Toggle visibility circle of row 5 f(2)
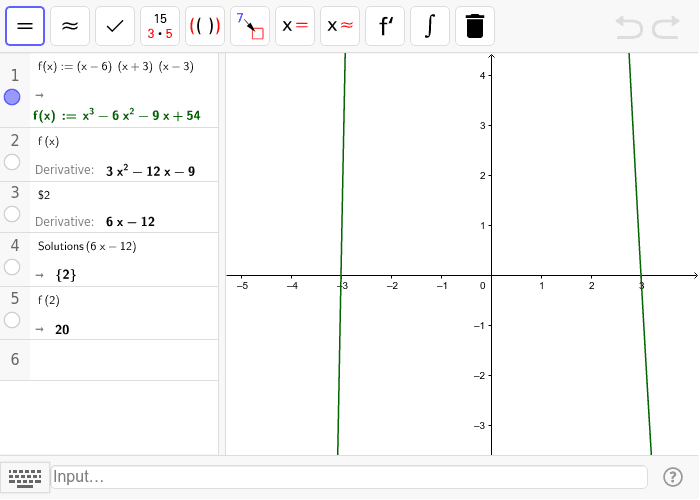The width and height of the screenshot is (700, 500). (12, 320)
